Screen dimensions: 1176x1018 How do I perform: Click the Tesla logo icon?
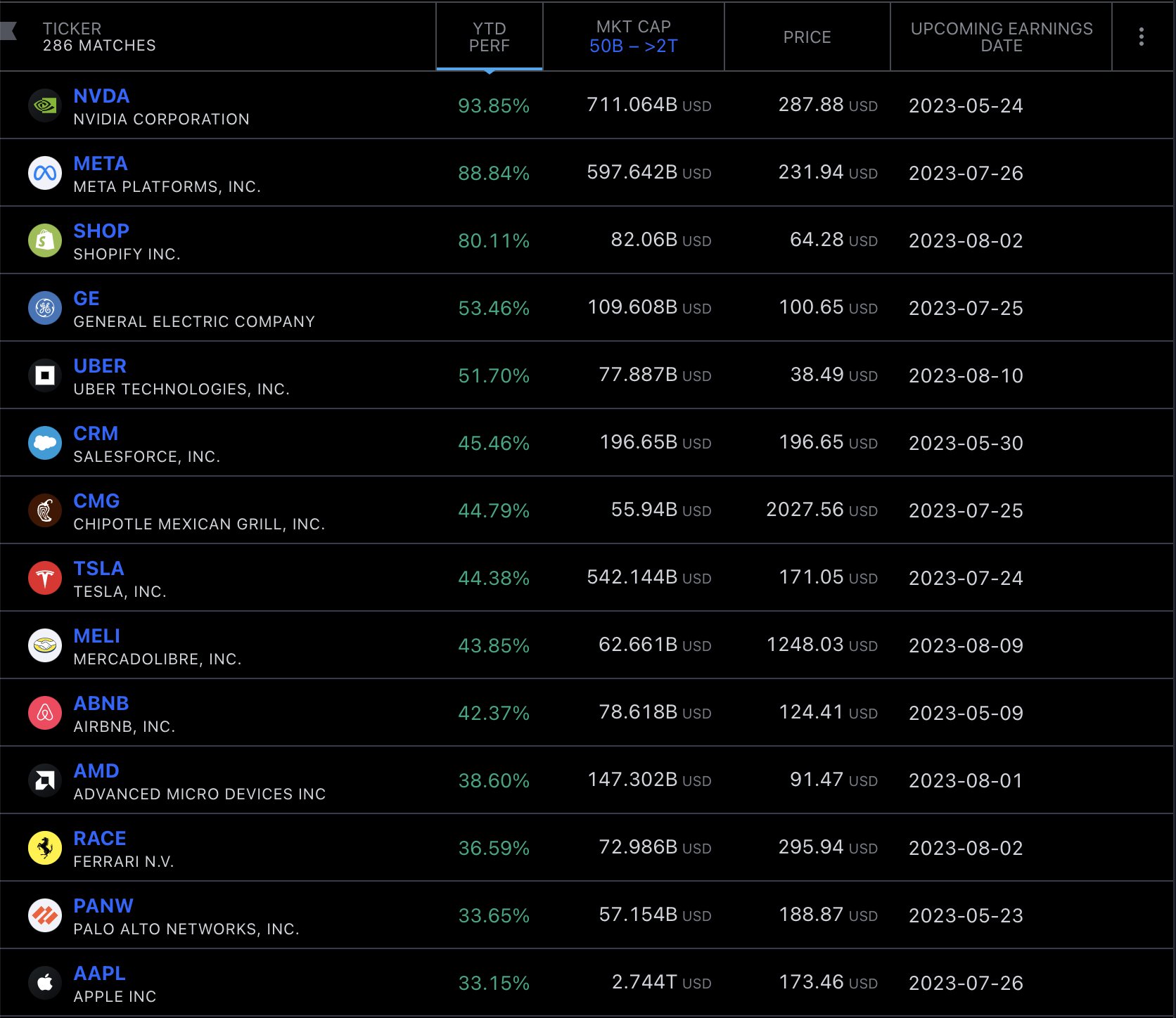click(45, 578)
